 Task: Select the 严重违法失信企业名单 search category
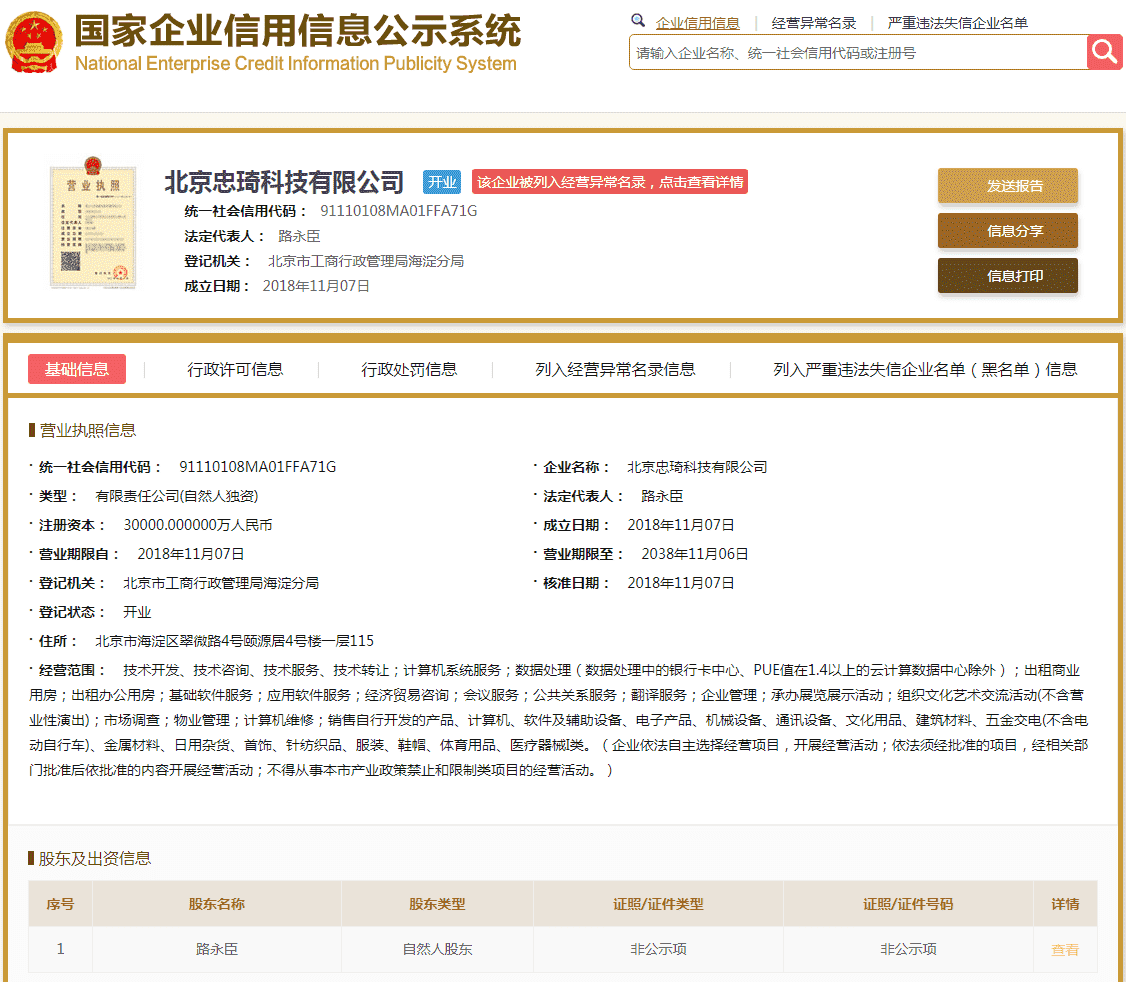(957, 23)
